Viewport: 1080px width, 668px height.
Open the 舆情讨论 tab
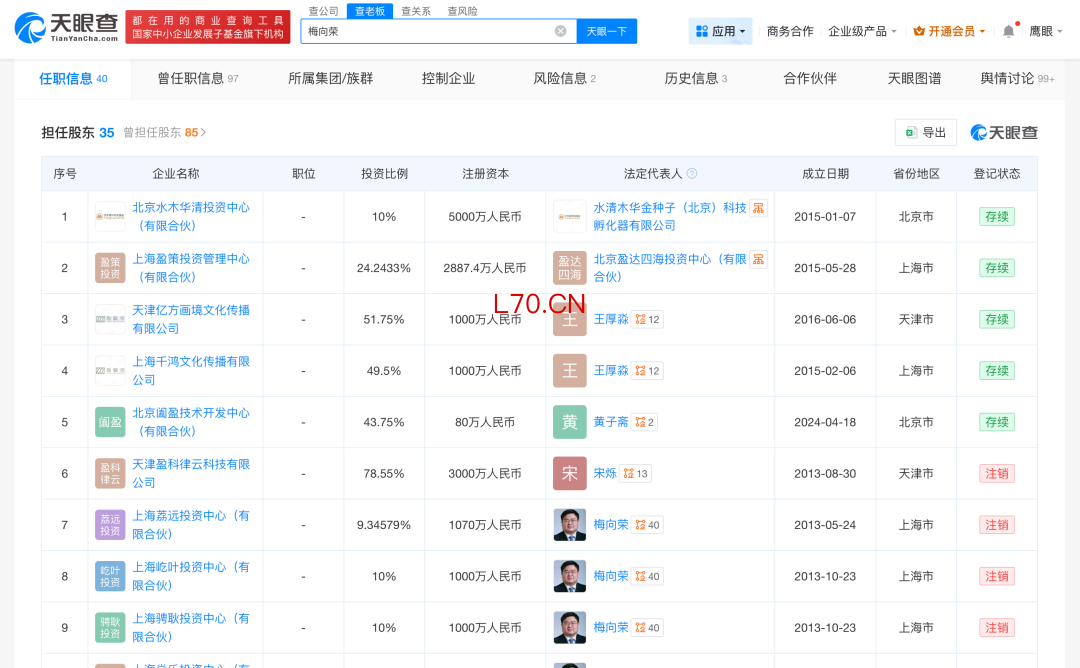(1017, 79)
